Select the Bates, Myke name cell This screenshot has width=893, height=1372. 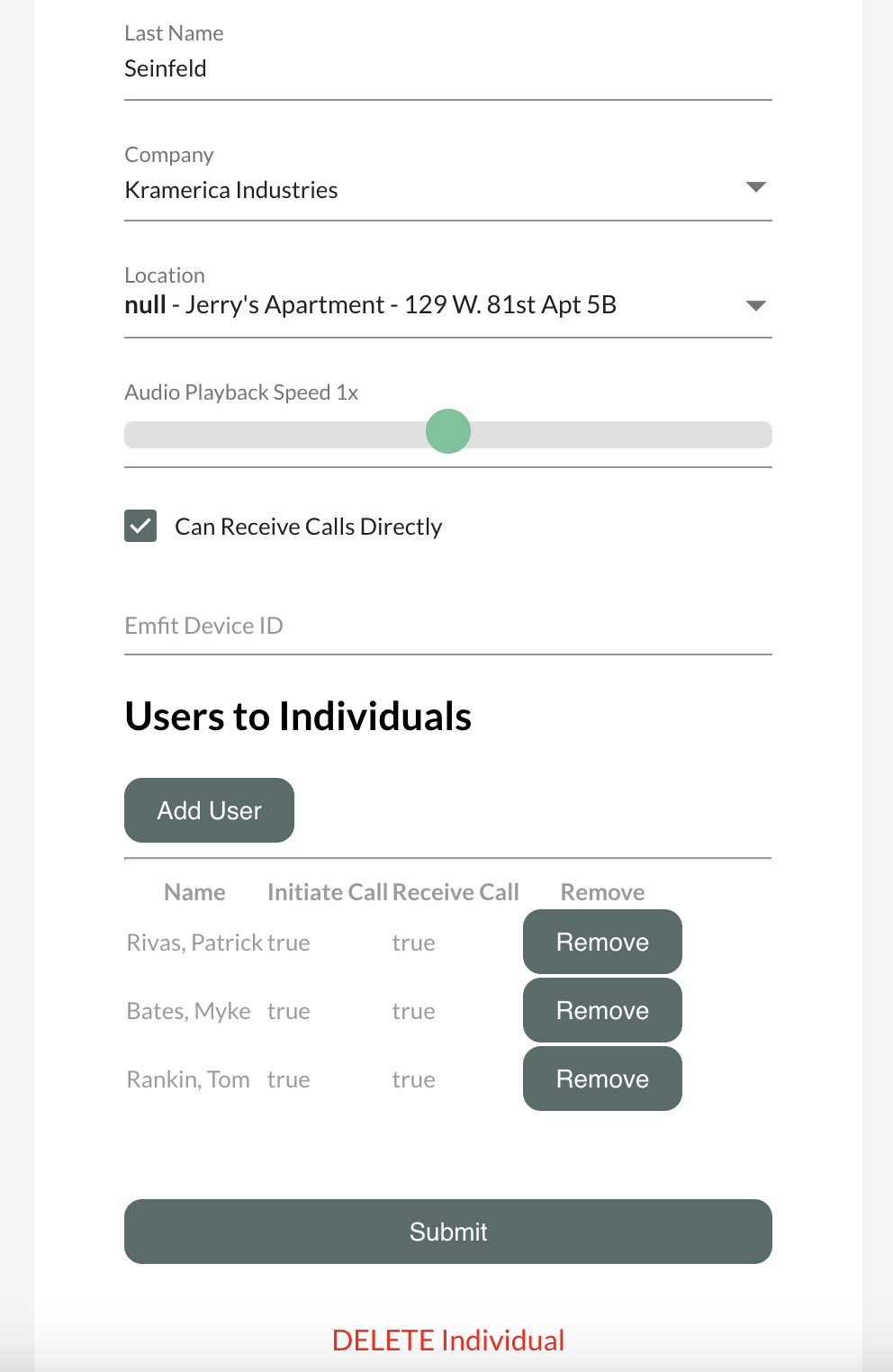188,1011
